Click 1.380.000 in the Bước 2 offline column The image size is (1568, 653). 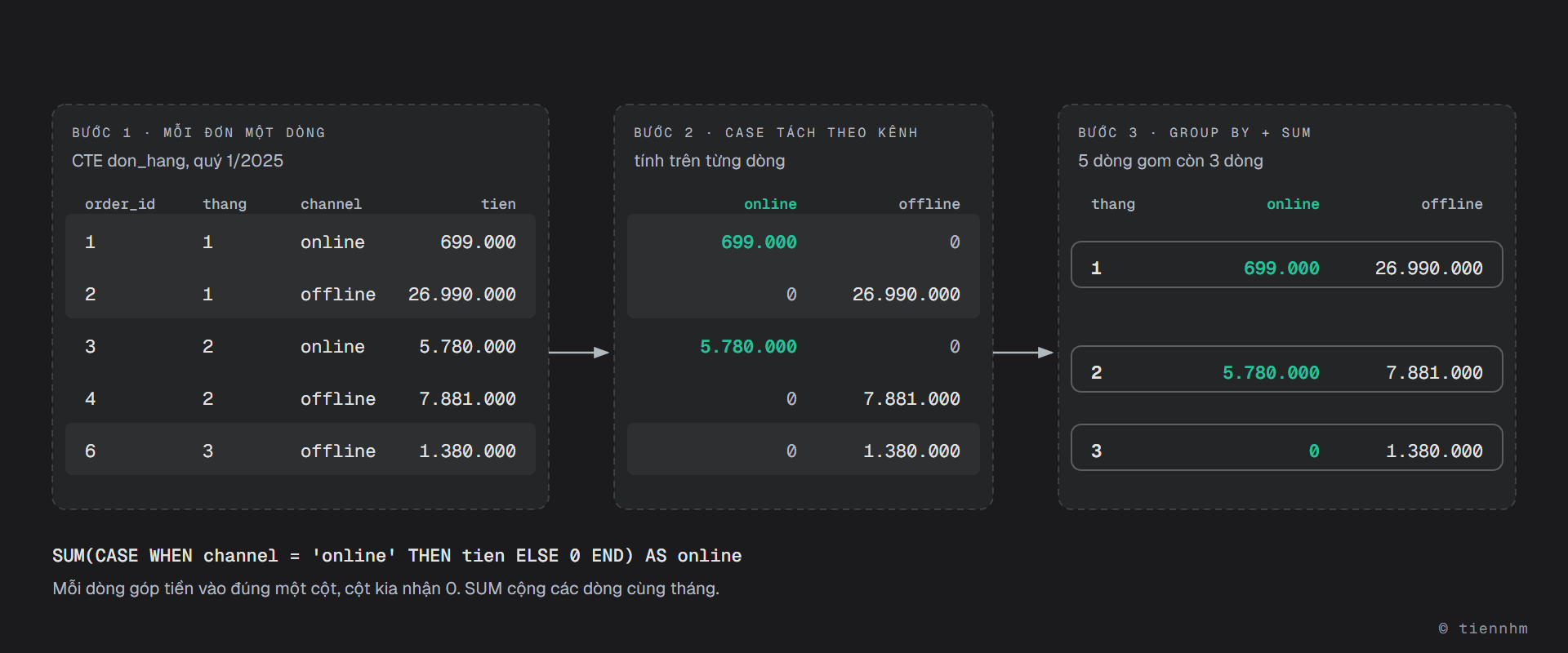(x=911, y=451)
